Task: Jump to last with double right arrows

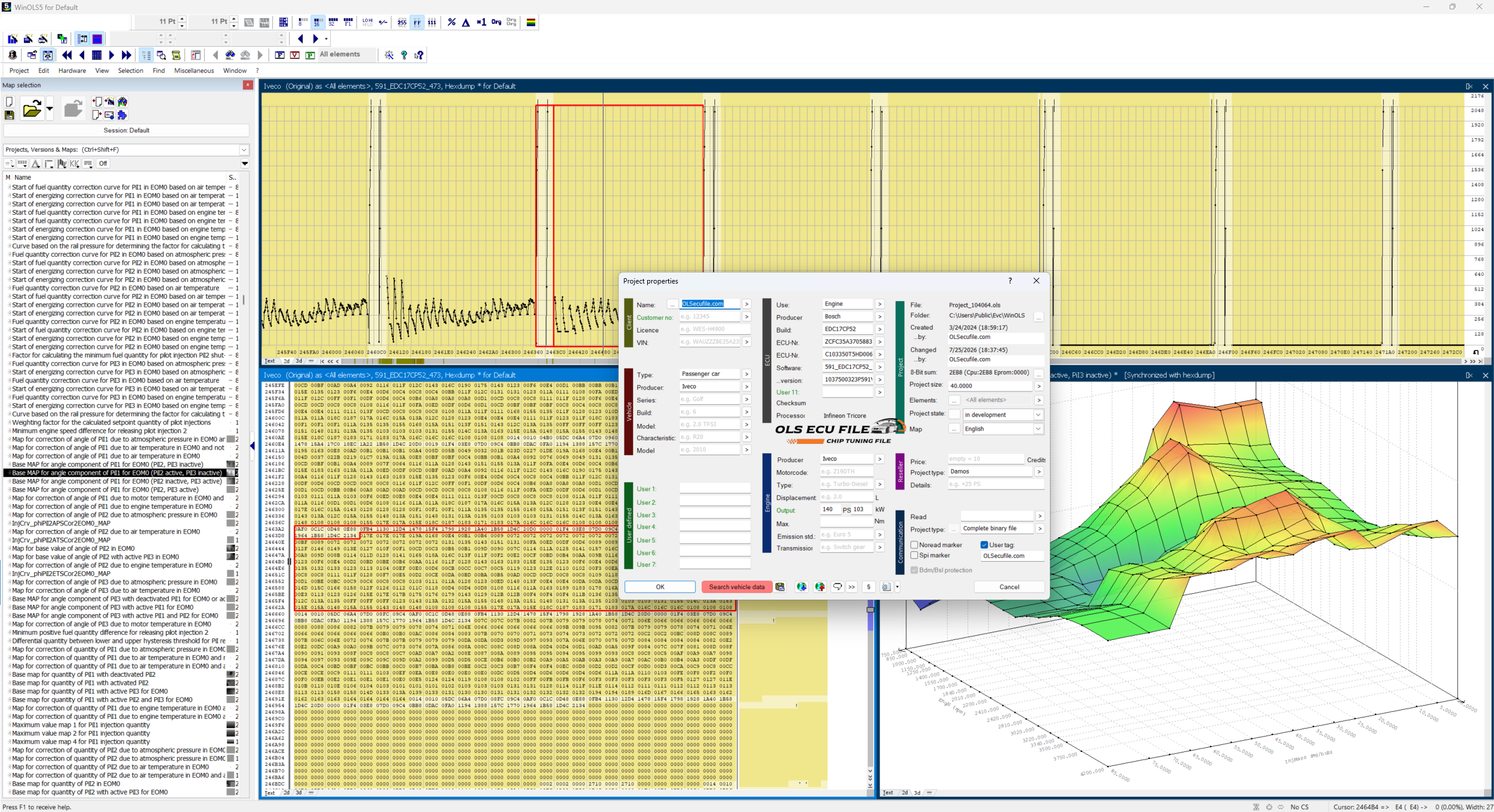Action: [x=126, y=55]
